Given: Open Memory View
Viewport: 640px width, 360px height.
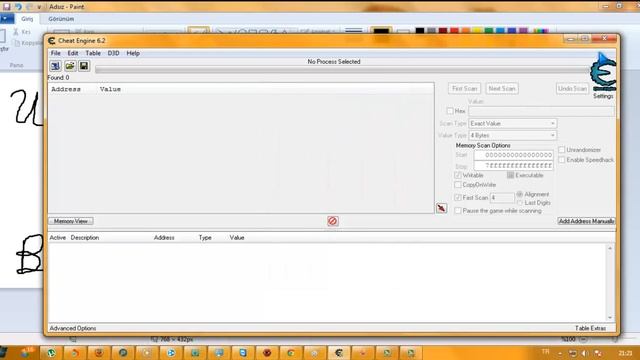Looking at the screenshot, I should (71, 221).
